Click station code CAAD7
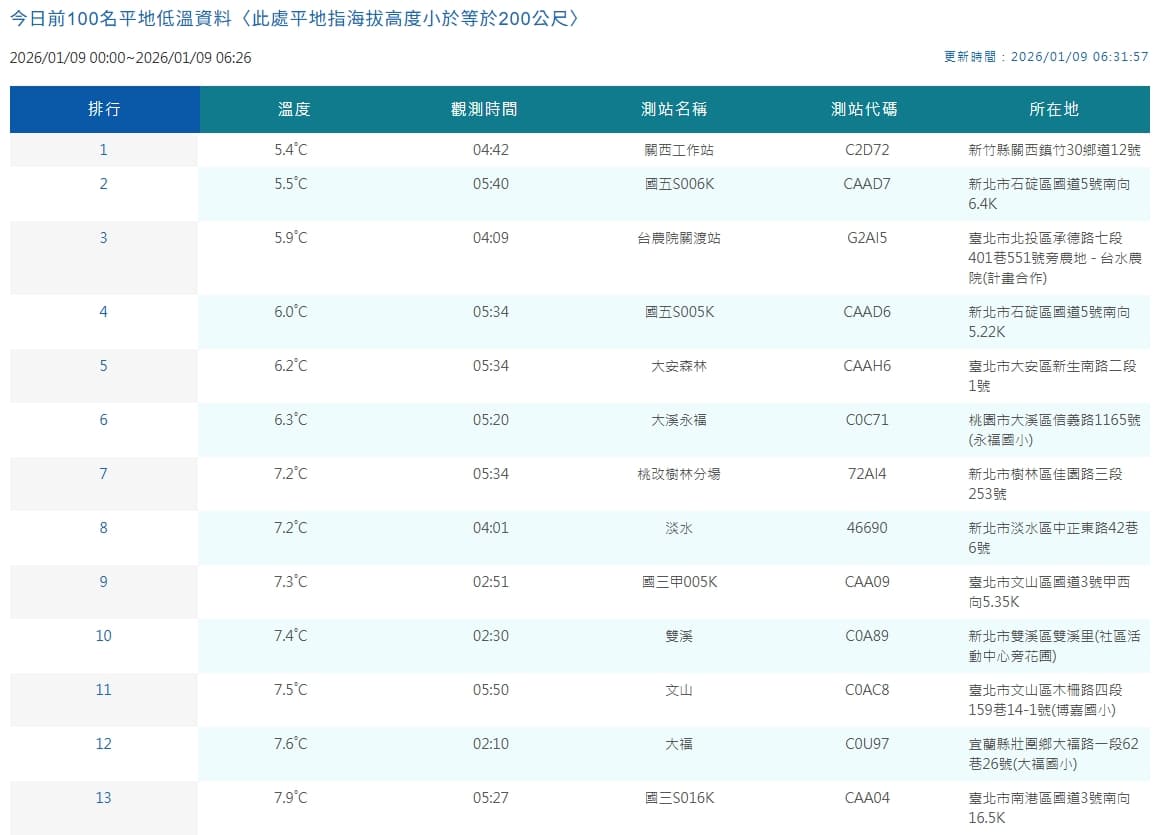Image resolution: width=1163 pixels, height=835 pixels. tap(866, 184)
